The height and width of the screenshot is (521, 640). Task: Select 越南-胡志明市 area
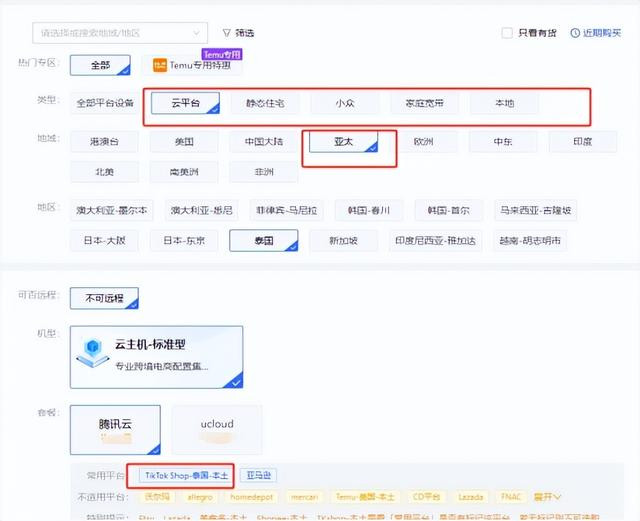click(x=530, y=240)
